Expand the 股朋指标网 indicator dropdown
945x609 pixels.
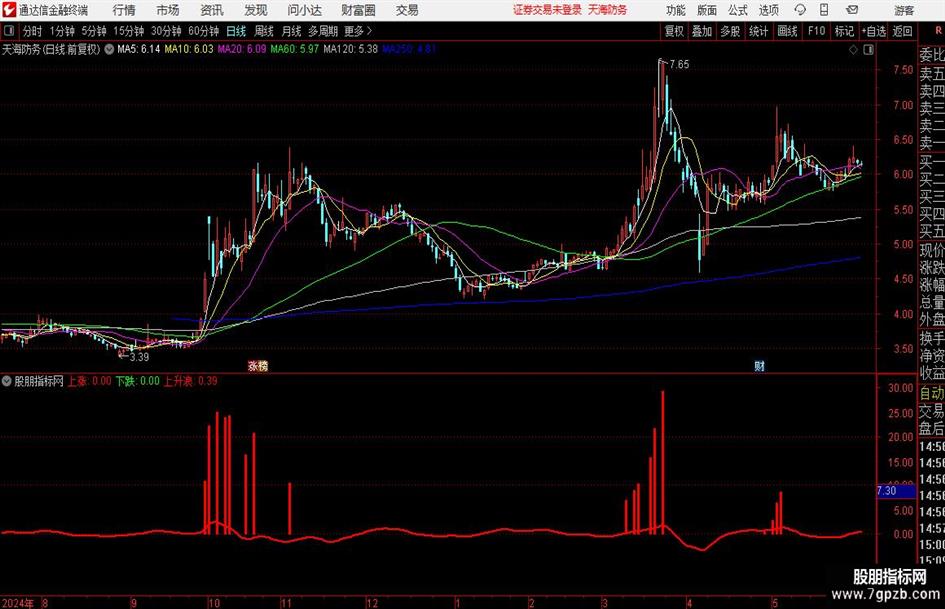click(x=7, y=381)
